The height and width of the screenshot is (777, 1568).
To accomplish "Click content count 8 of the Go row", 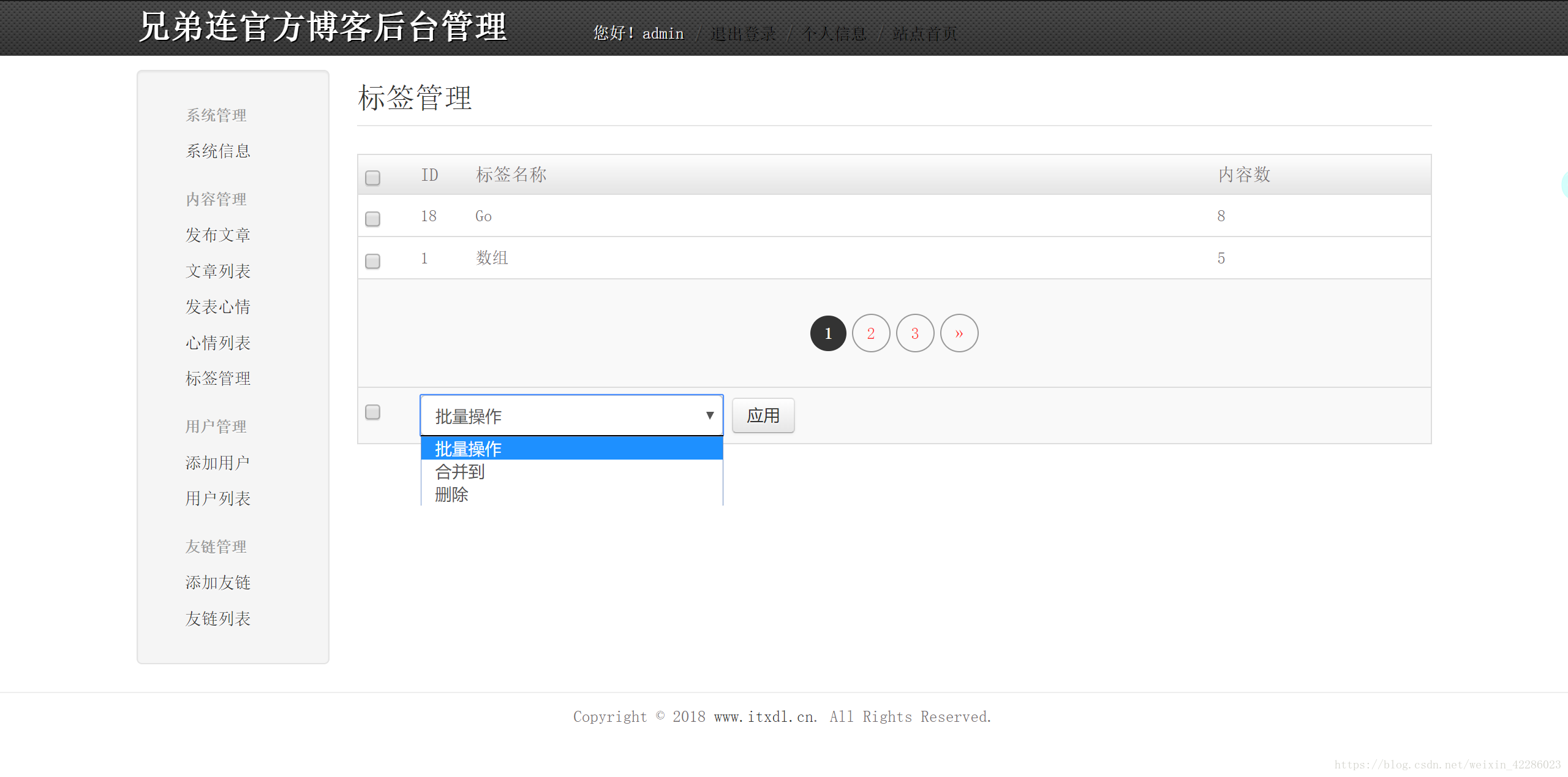I will 1221,216.
